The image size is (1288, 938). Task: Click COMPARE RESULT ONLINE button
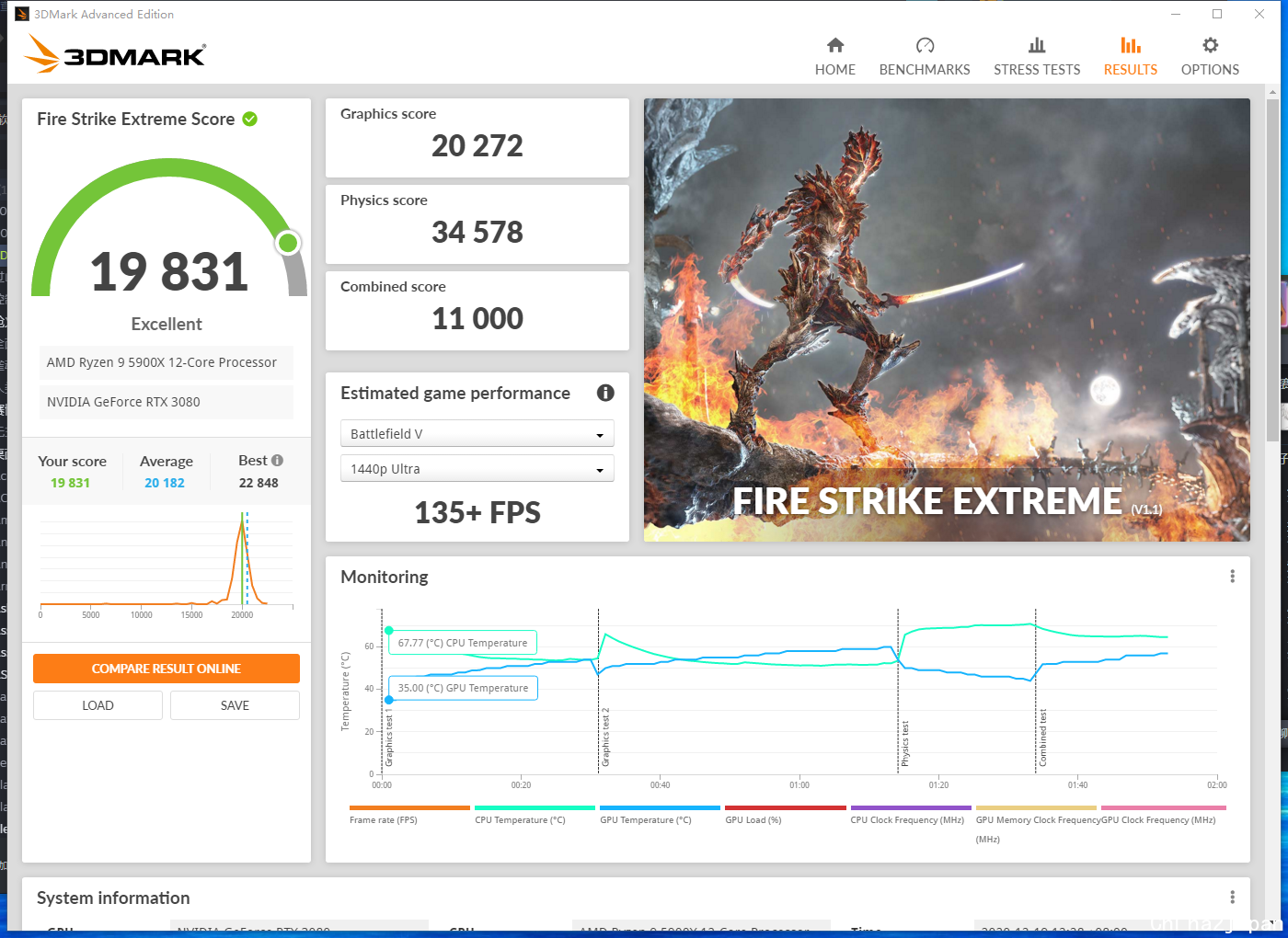(167, 669)
